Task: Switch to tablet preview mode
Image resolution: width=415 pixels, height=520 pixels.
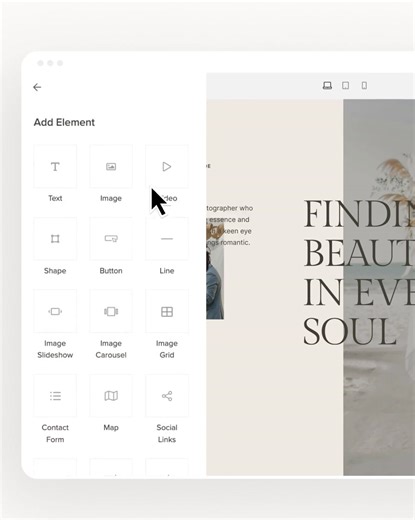Action: point(346,86)
